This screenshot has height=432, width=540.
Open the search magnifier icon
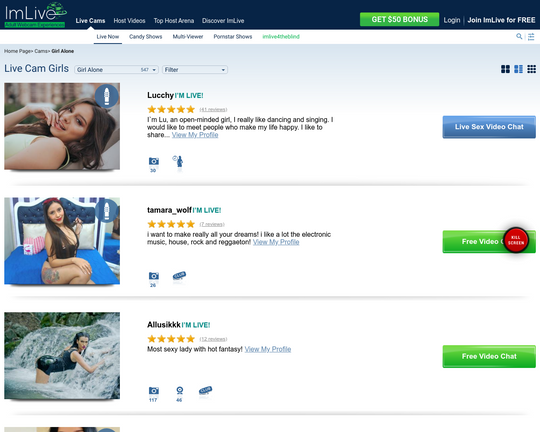(x=519, y=36)
